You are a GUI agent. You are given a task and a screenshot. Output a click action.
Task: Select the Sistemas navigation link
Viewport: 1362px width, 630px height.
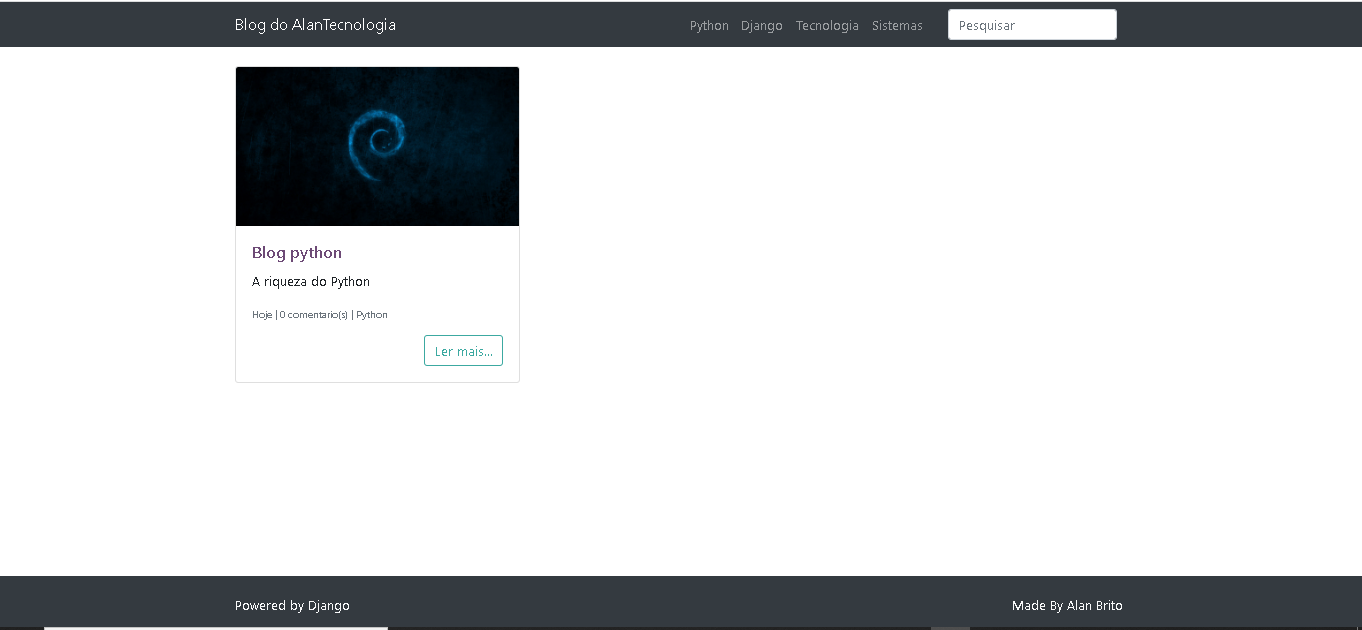click(897, 25)
